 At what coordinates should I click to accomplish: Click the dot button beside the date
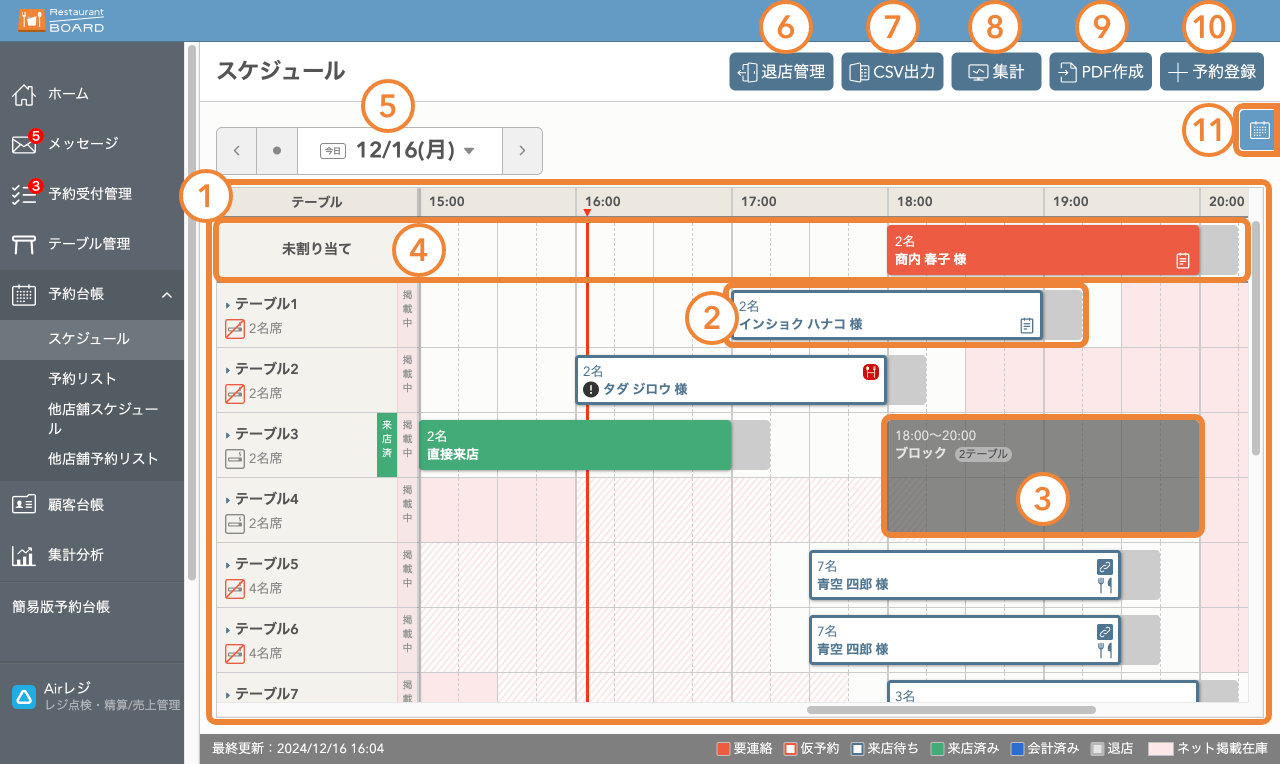(277, 151)
